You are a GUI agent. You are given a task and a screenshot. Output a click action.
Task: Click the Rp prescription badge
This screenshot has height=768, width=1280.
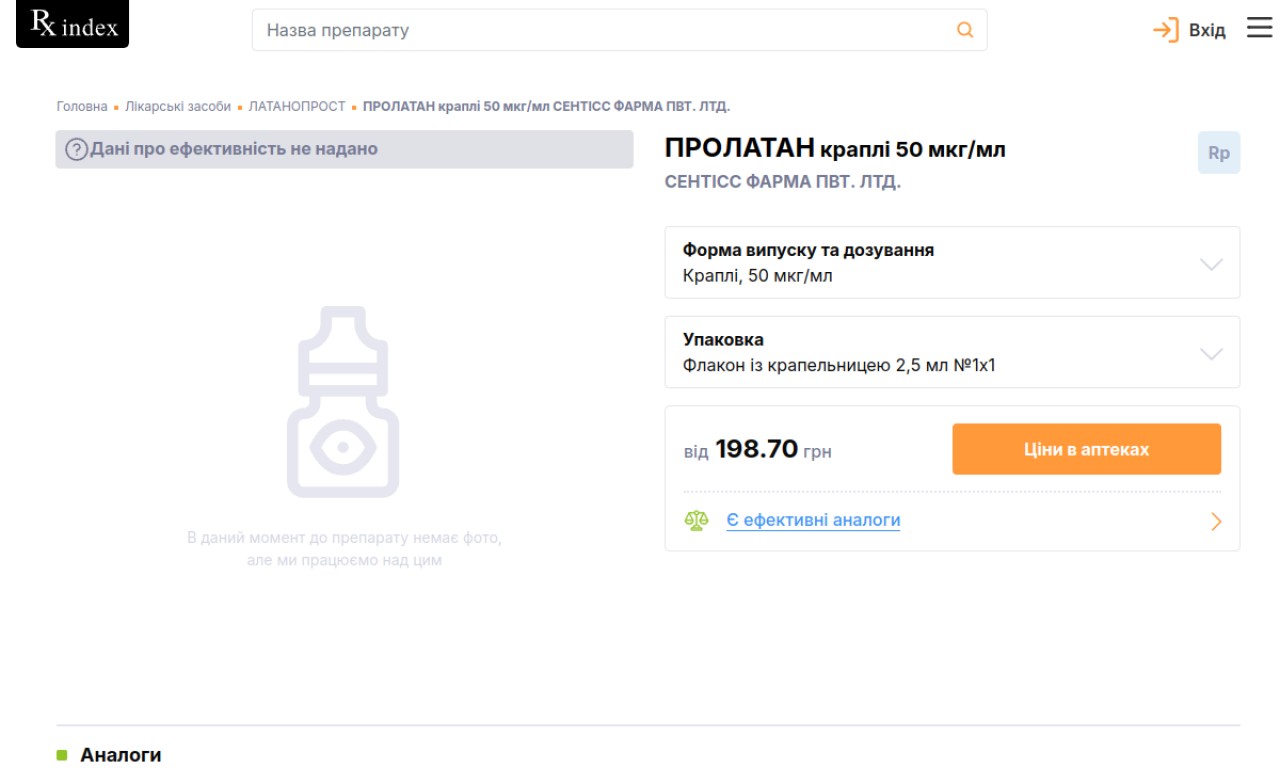click(x=1218, y=153)
